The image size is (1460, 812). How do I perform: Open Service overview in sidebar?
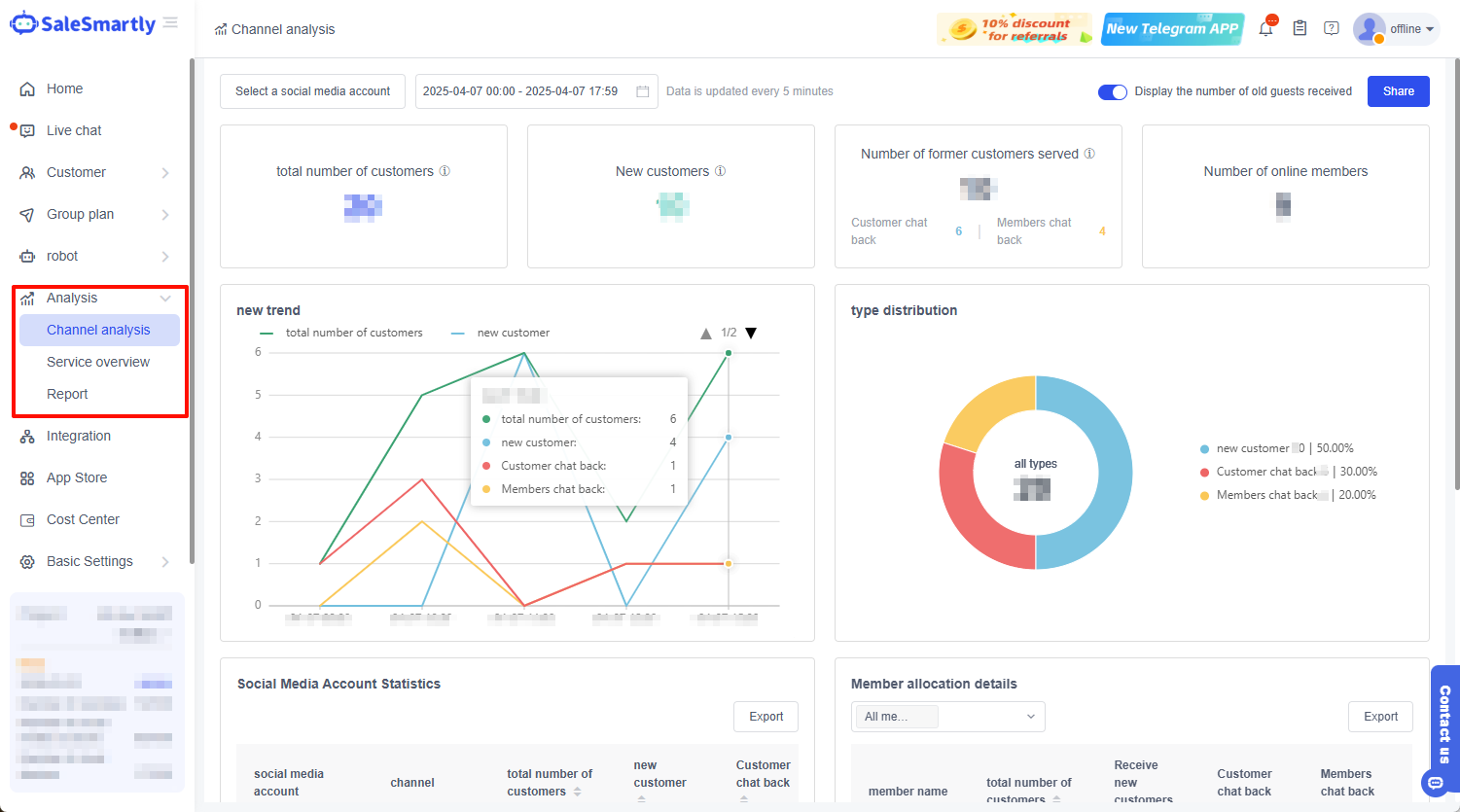point(98,362)
